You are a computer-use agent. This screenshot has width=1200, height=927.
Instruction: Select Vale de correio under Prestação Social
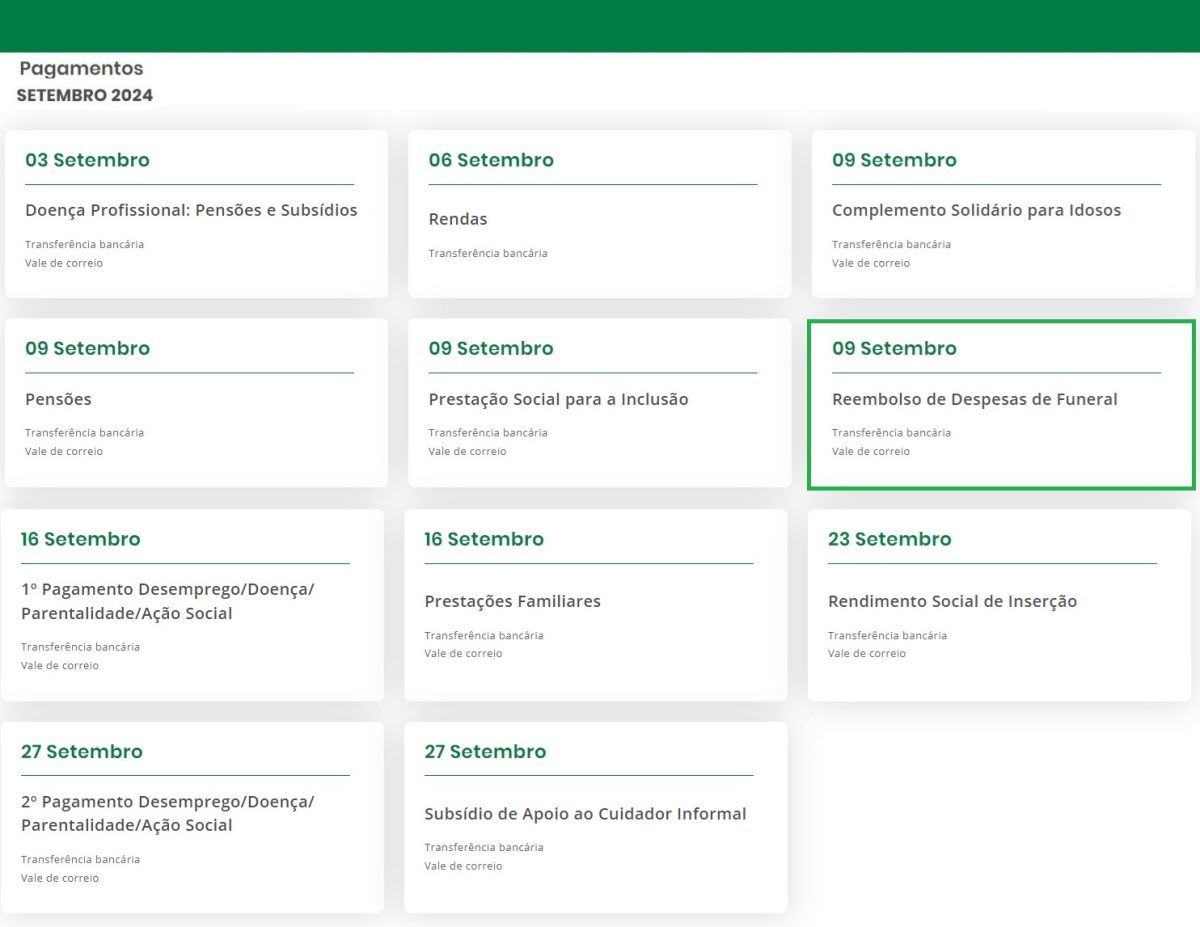point(467,451)
